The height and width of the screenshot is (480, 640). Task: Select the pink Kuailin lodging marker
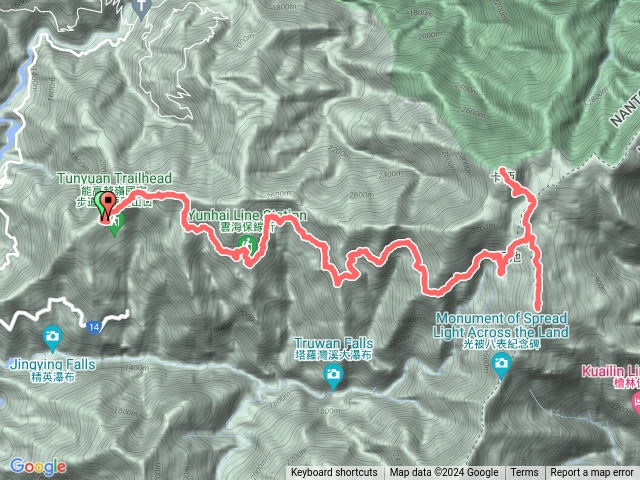click(x=636, y=401)
